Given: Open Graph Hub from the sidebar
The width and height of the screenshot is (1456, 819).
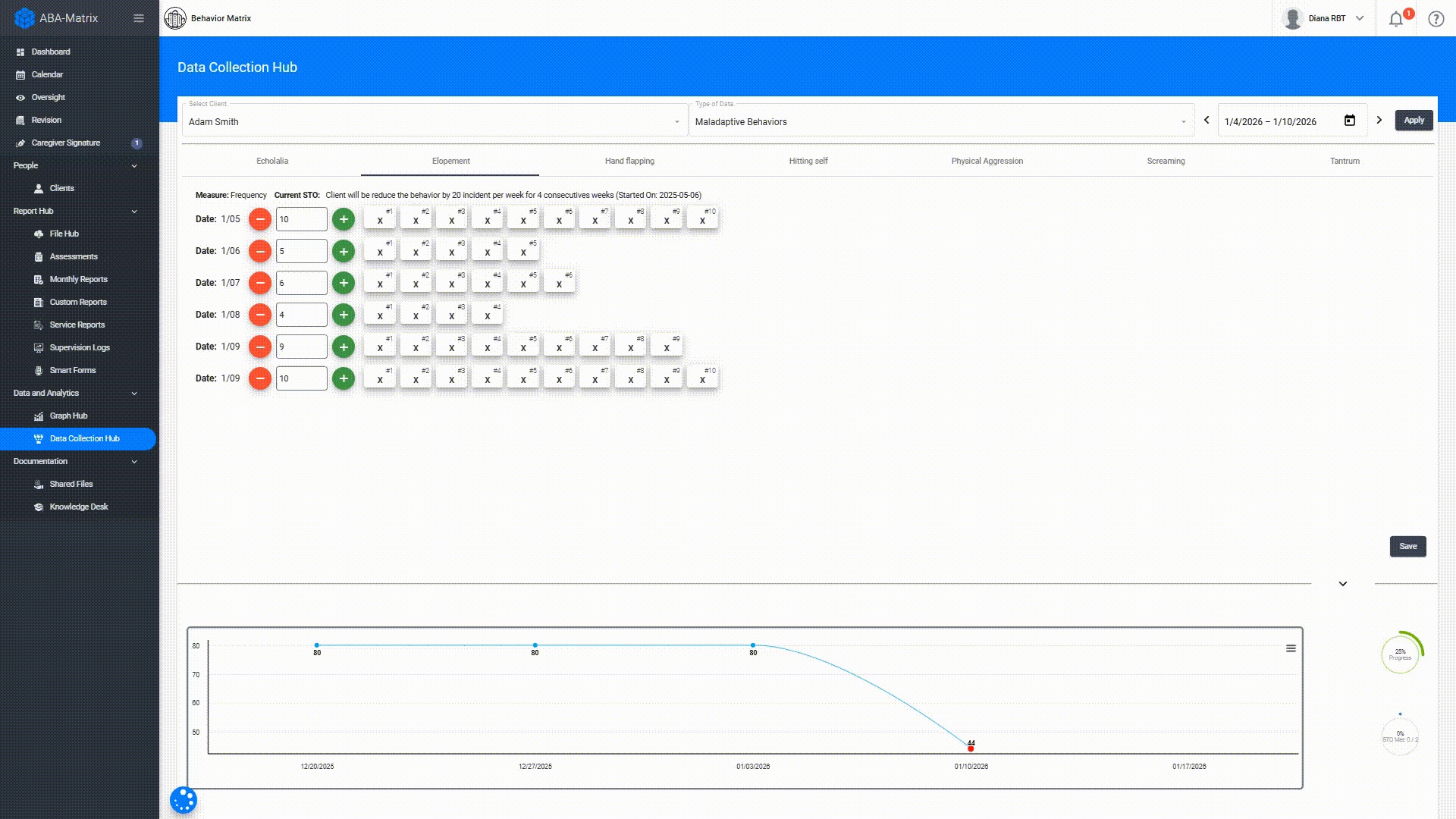Looking at the screenshot, I should point(68,416).
